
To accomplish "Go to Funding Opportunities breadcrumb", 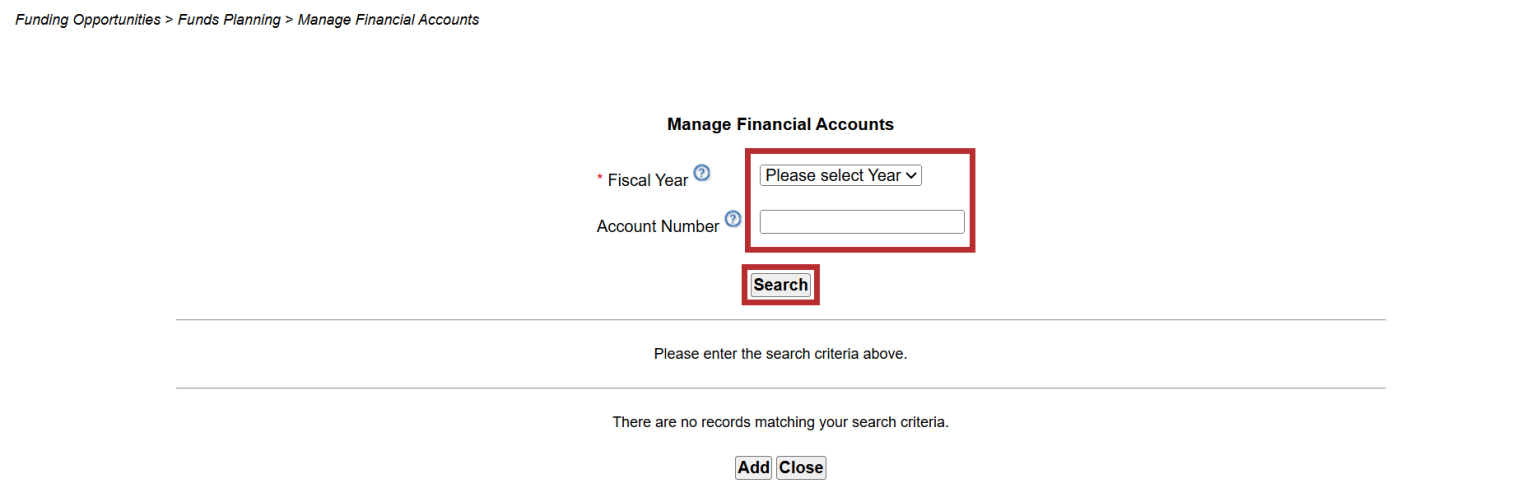I will click(88, 20).
